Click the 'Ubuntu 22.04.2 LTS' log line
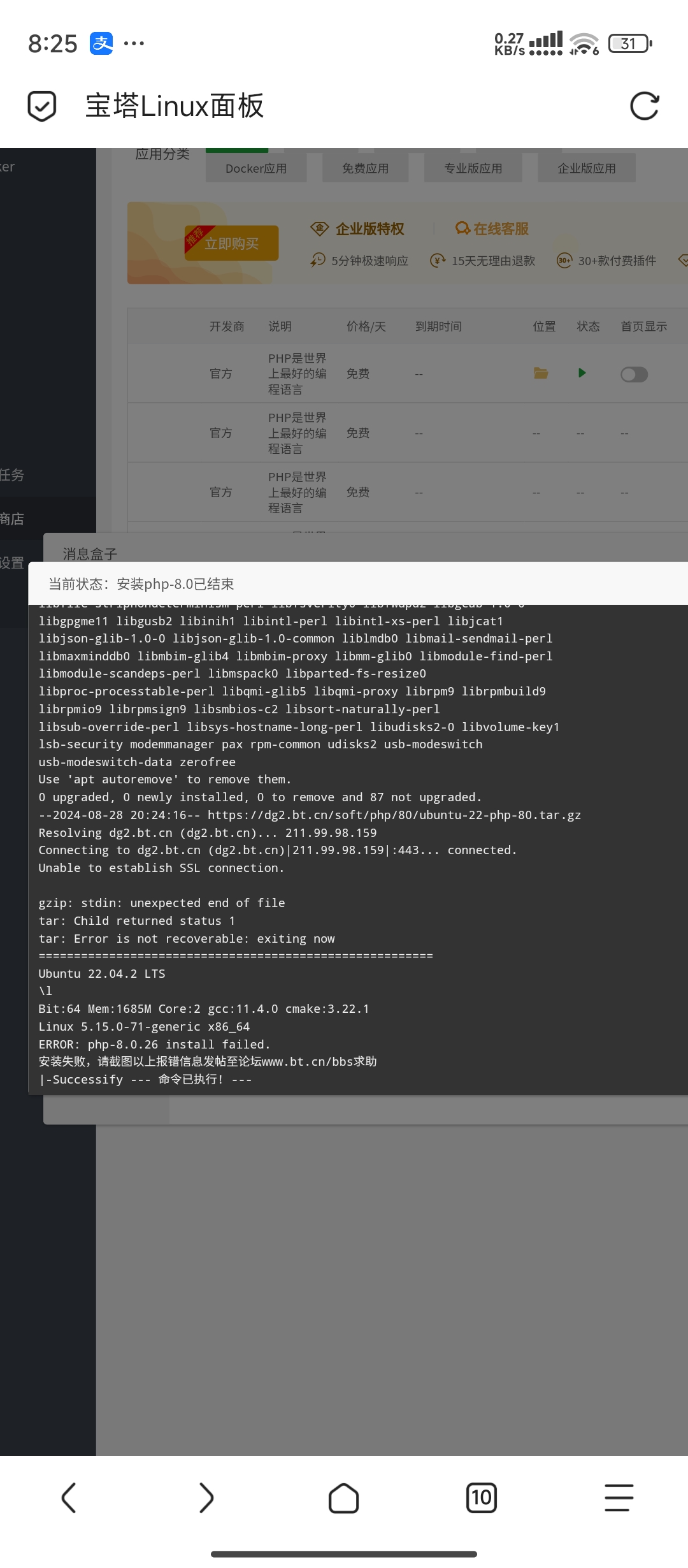 pyautogui.click(x=102, y=973)
